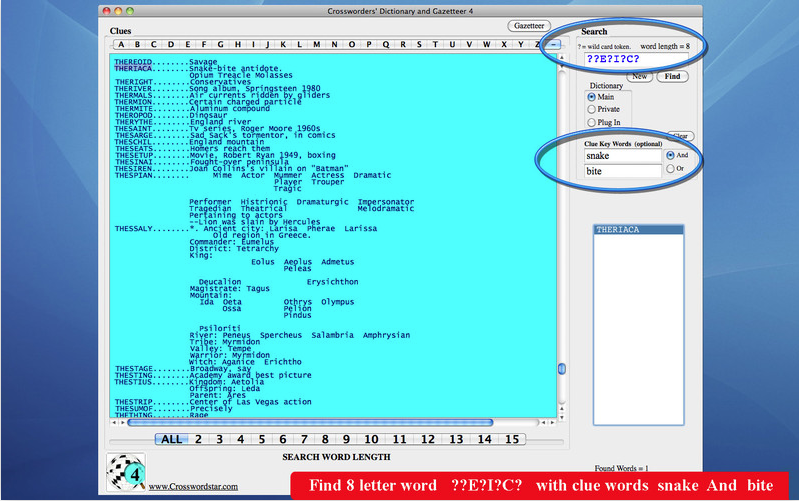
Task: Jump to letter B in the index
Action: tap(137, 44)
